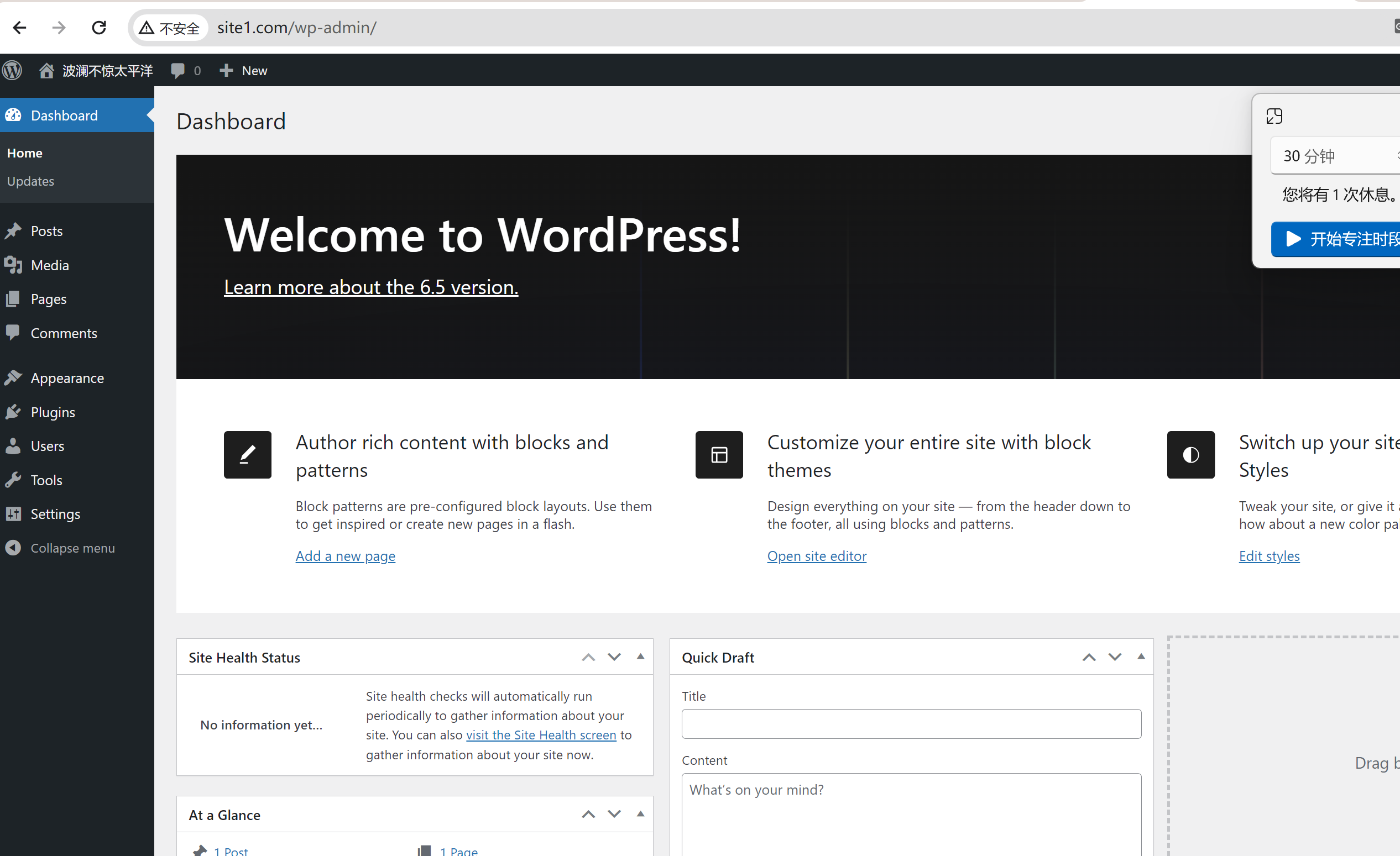This screenshot has height=856, width=1400.
Task: Click the browser reload icon
Action: click(x=99, y=27)
